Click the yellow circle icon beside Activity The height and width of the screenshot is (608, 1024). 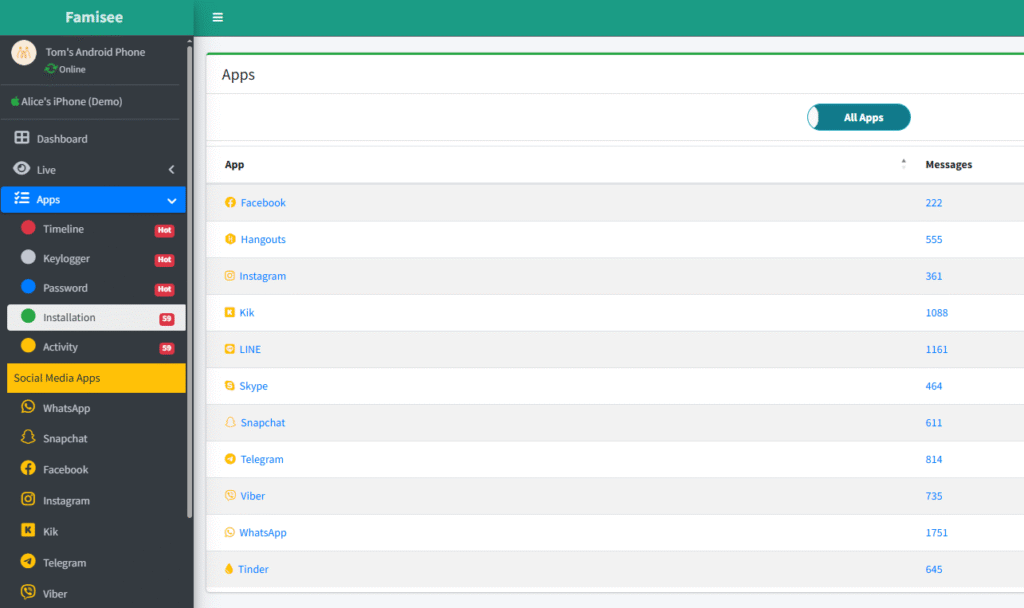point(28,345)
